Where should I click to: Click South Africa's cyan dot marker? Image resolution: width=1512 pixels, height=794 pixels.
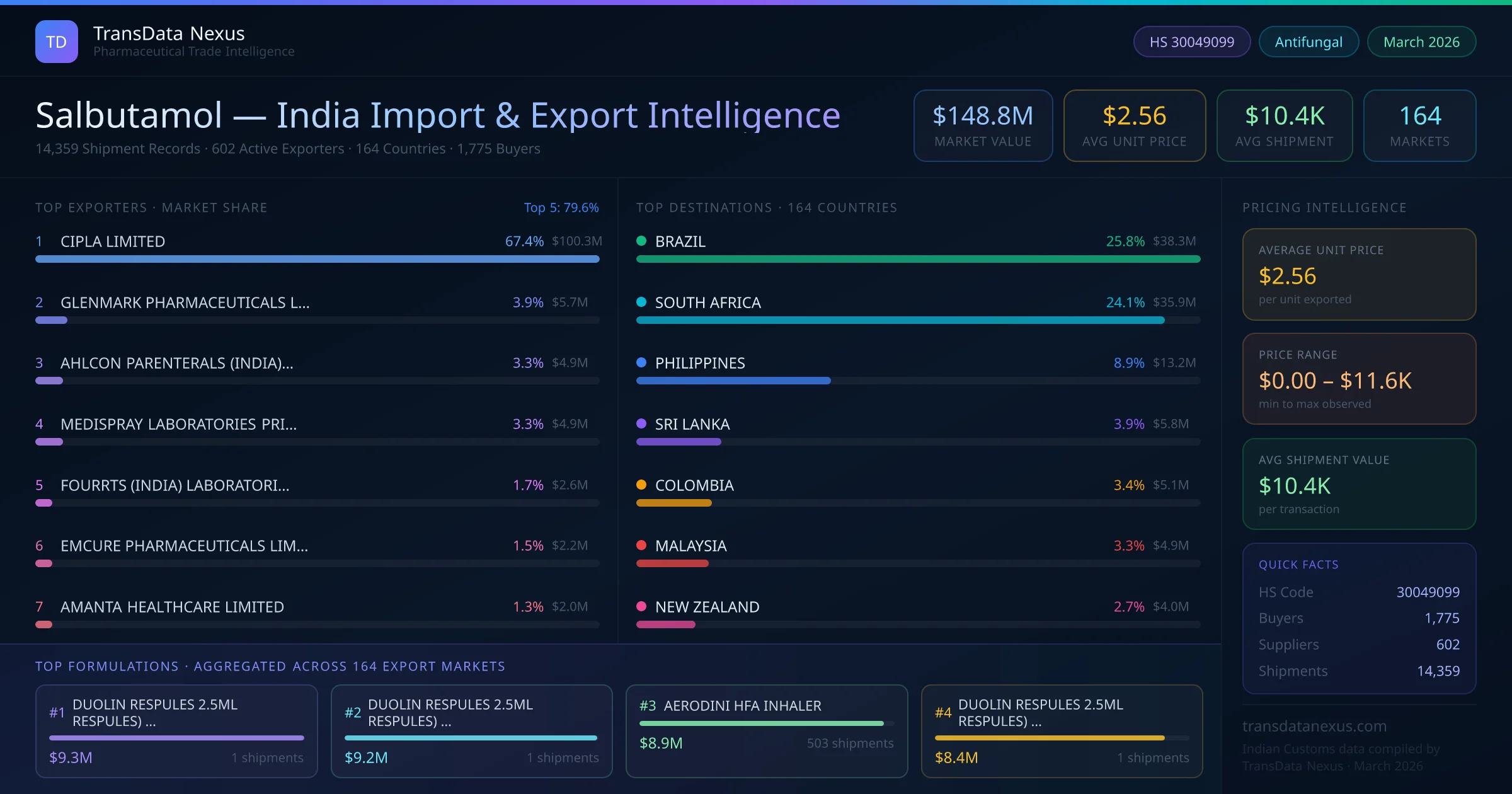641,302
